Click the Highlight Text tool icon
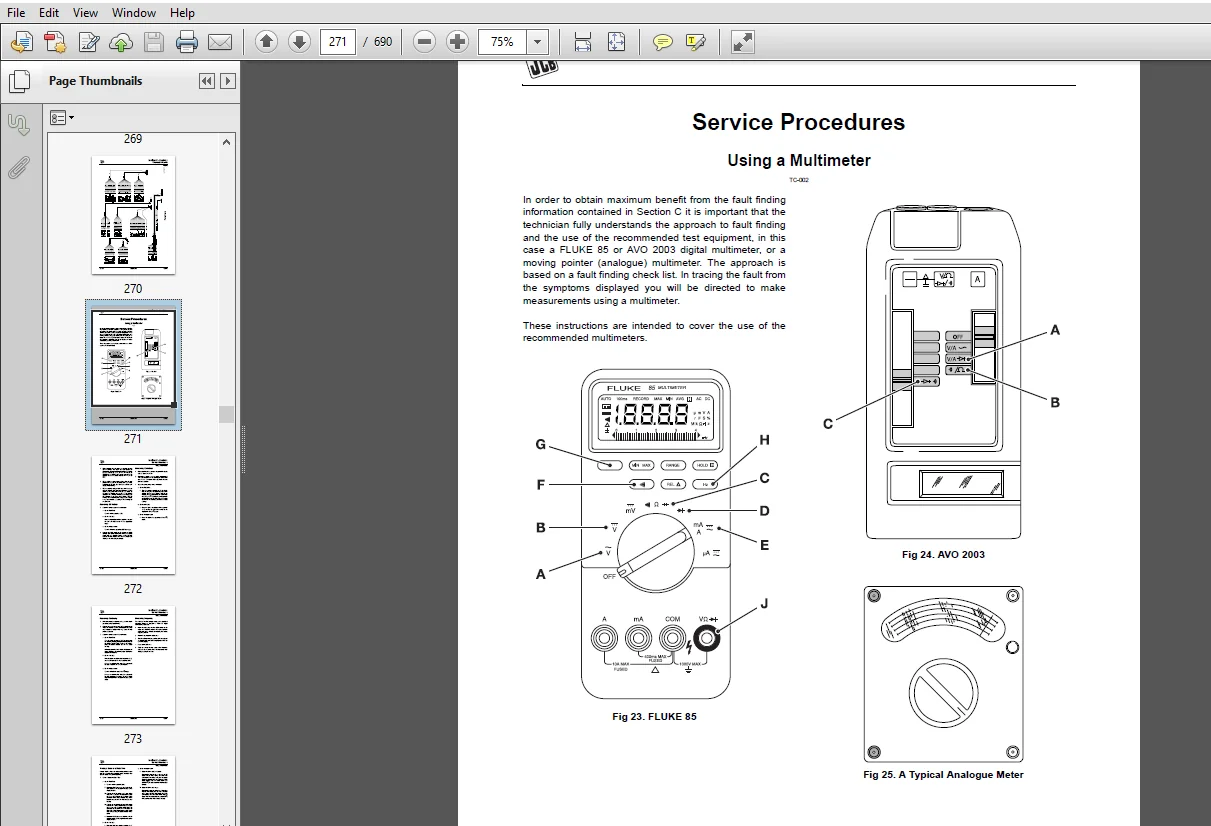Image resolution: width=1211 pixels, height=826 pixels. tap(696, 42)
